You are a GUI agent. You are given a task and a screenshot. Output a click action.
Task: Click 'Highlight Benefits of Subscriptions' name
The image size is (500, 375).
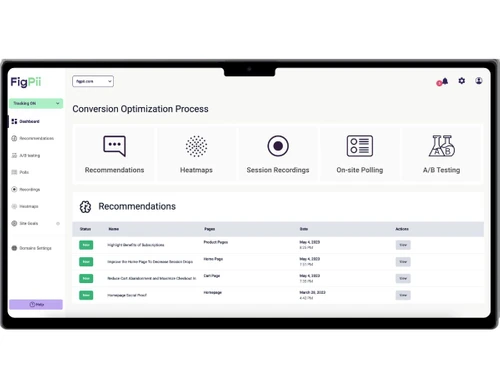(136, 245)
